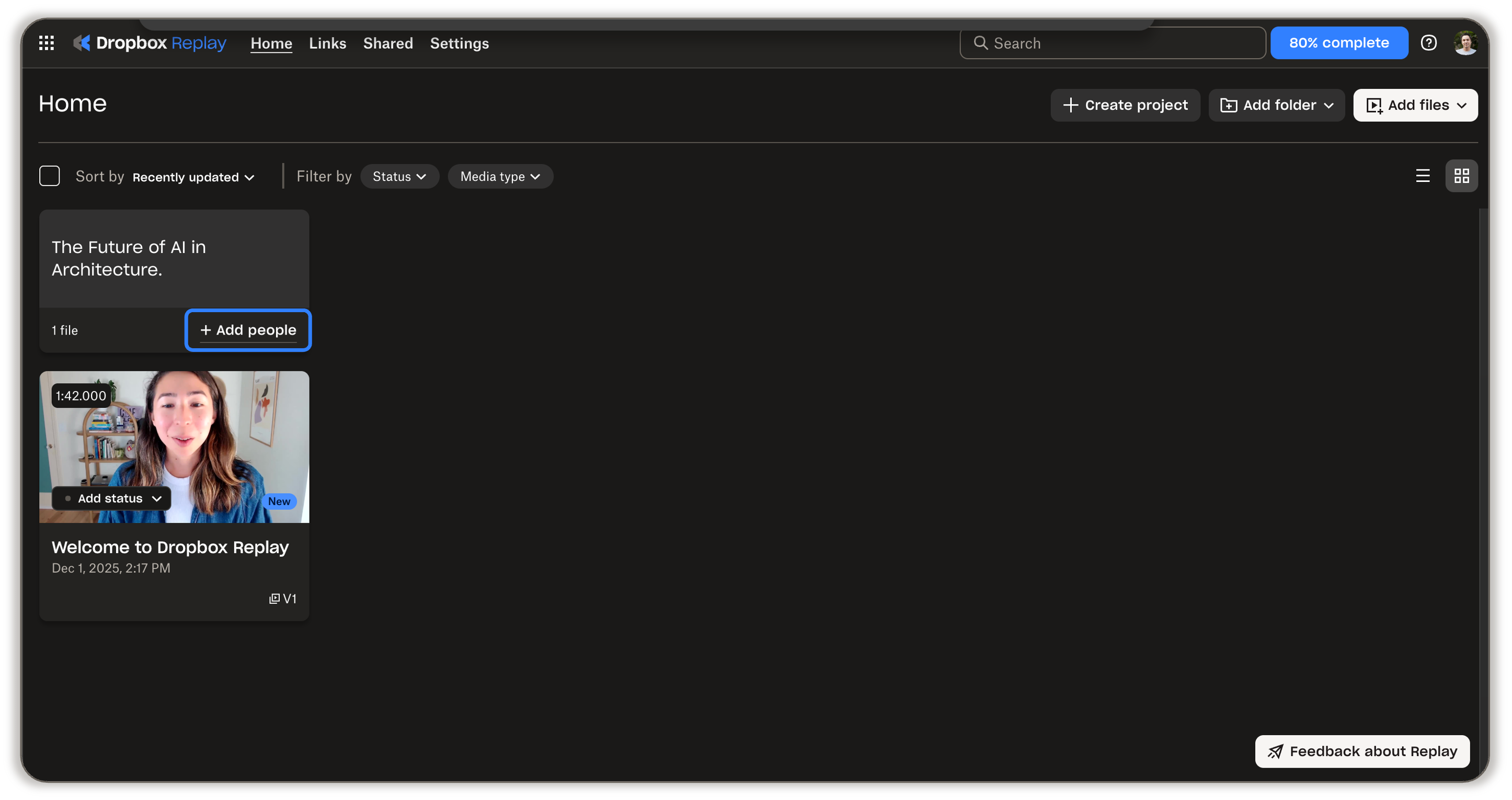Expand the Add status dropdown on video
The width and height of the screenshot is (1512, 800).
(x=111, y=498)
